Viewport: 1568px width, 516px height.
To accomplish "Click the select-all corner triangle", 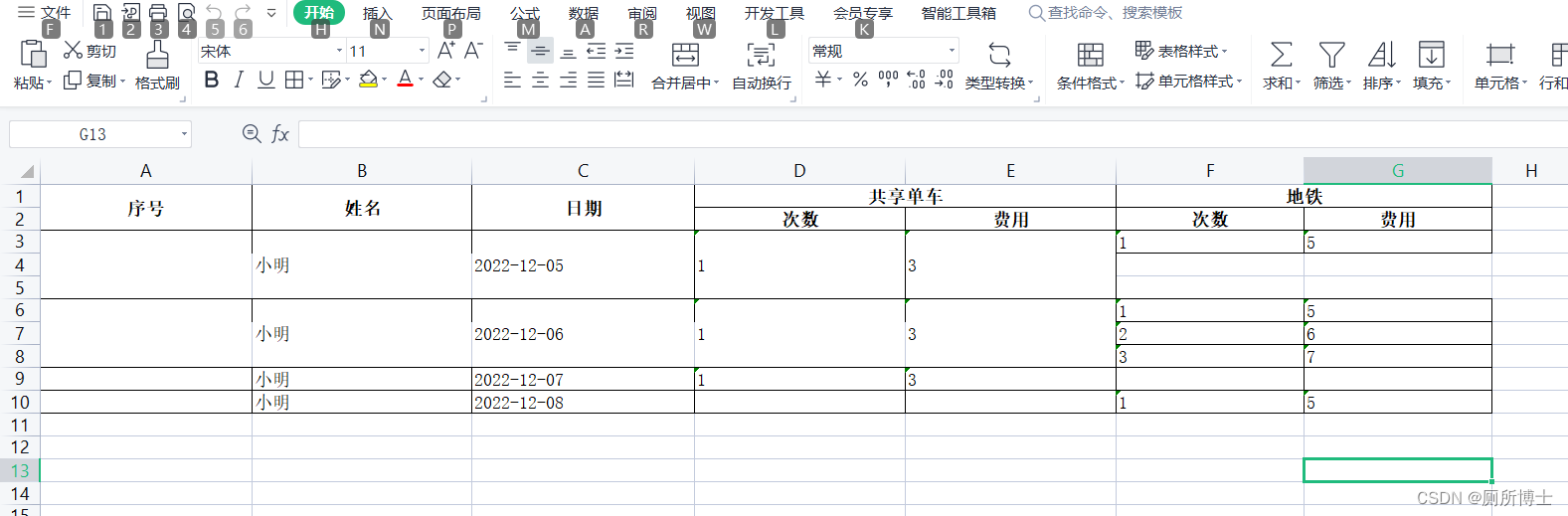I will [x=27, y=171].
